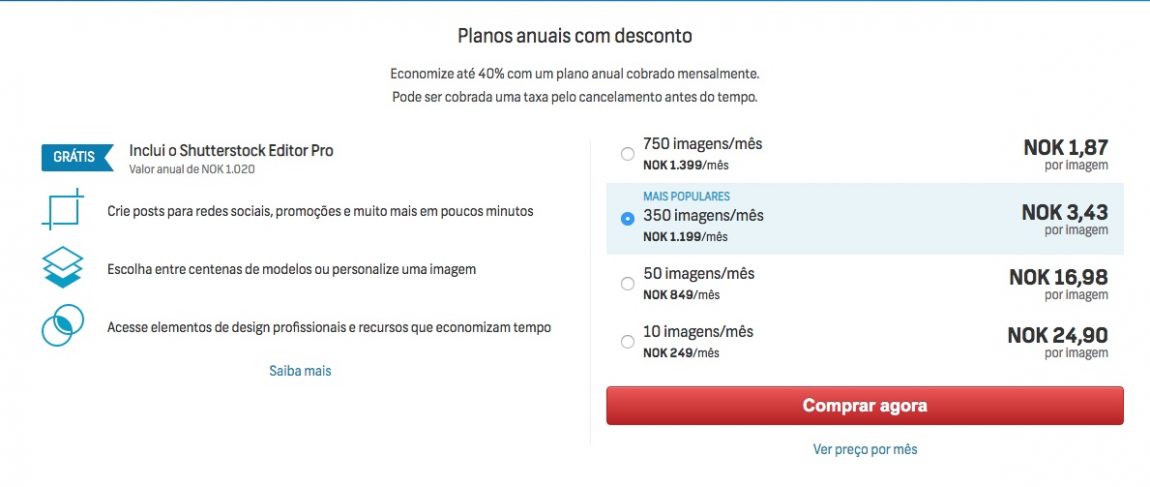The image size is (1150, 487).
Task: Click the Planos anuais com desconto heading
Action: click(x=575, y=35)
